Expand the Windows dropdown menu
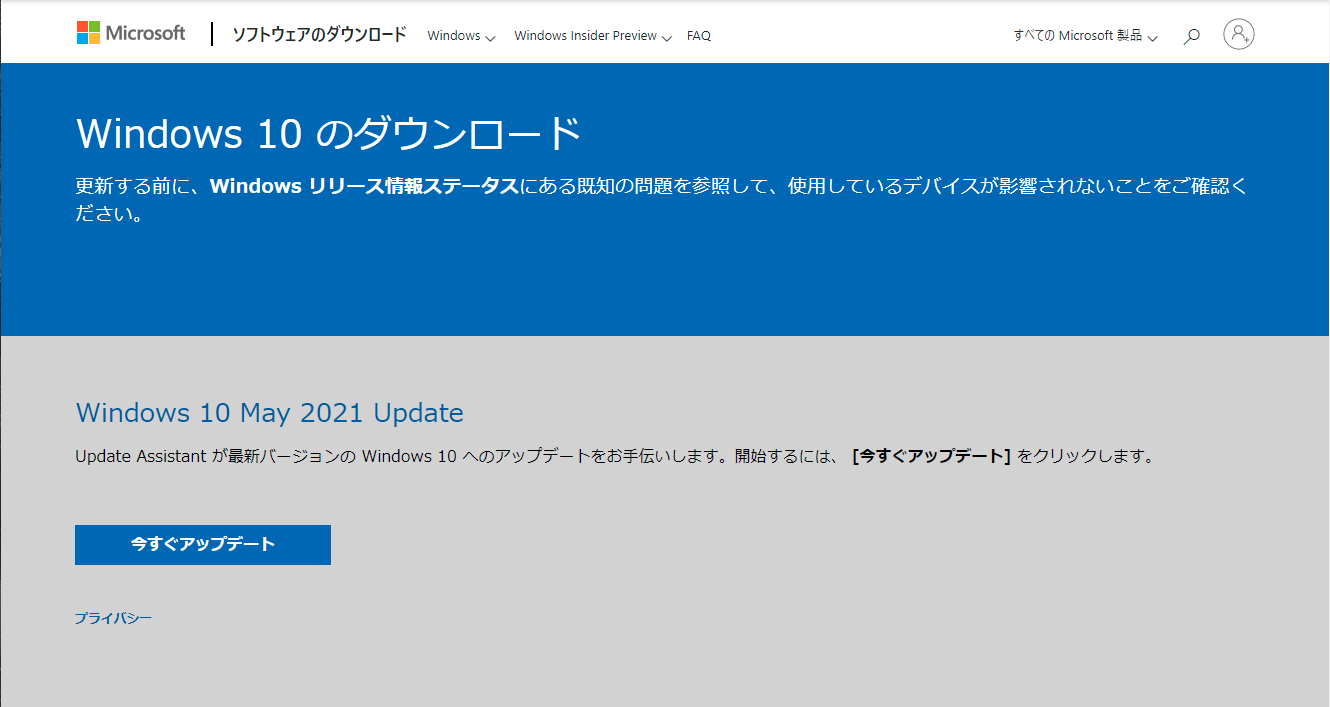Viewport: 1330px width, 707px height. pos(461,36)
